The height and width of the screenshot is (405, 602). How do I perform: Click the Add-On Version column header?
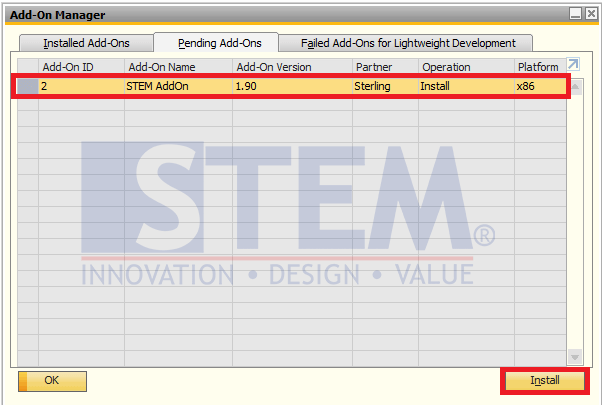coord(293,67)
